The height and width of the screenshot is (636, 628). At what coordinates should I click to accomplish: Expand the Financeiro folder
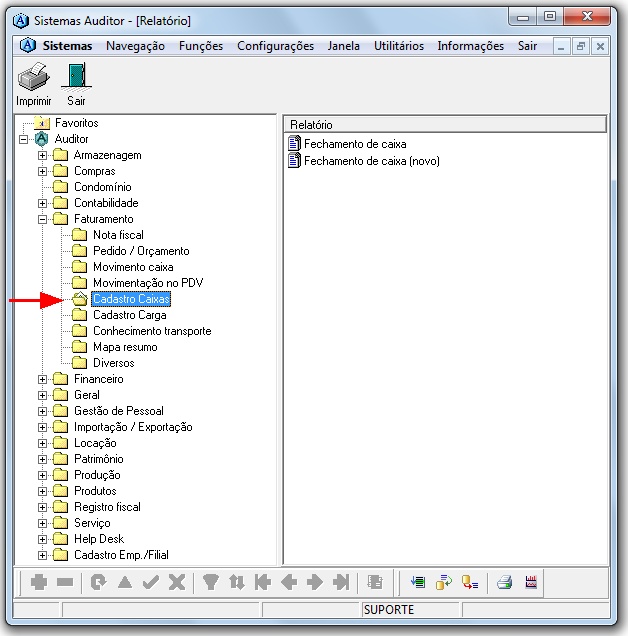[x=42, y=379]
